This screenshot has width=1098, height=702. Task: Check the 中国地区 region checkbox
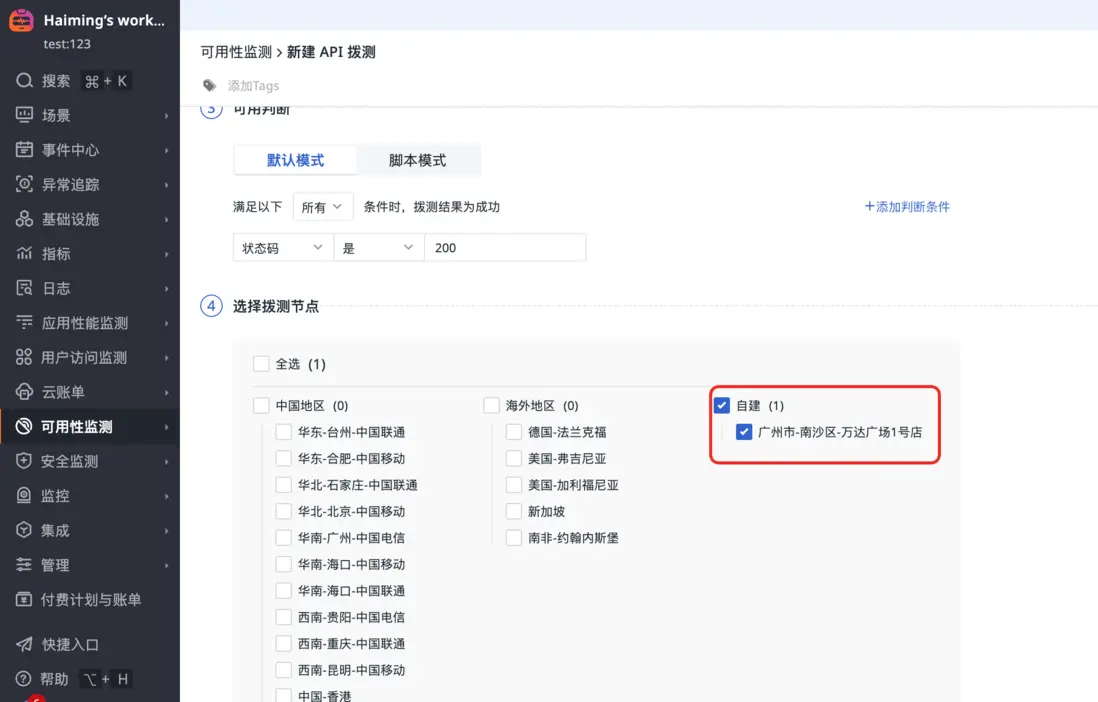pyautogui.click(x=260, y=405)
